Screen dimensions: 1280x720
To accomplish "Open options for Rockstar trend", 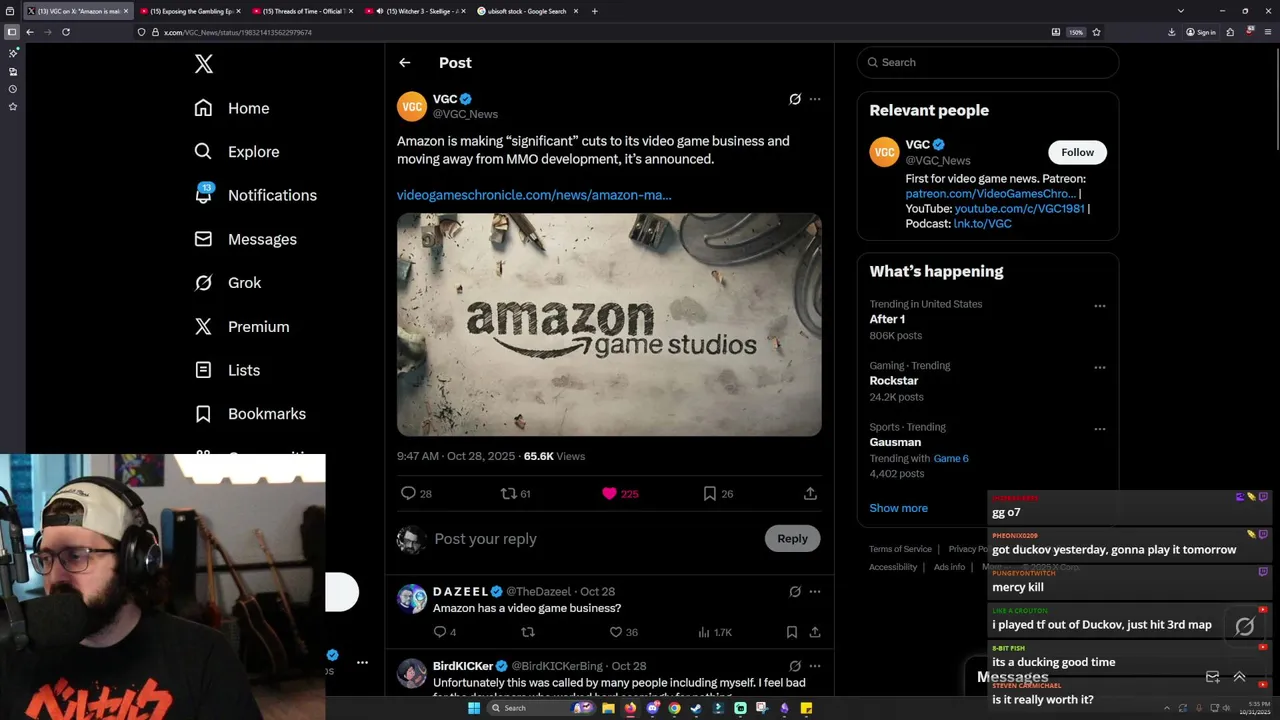I will (1100, 367).
